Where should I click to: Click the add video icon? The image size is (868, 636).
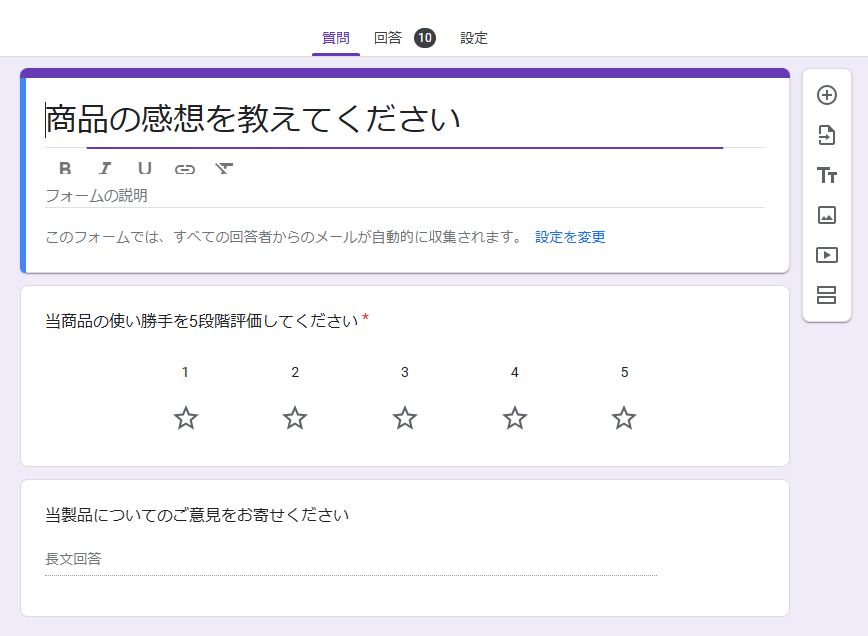(x=826, y=255)
